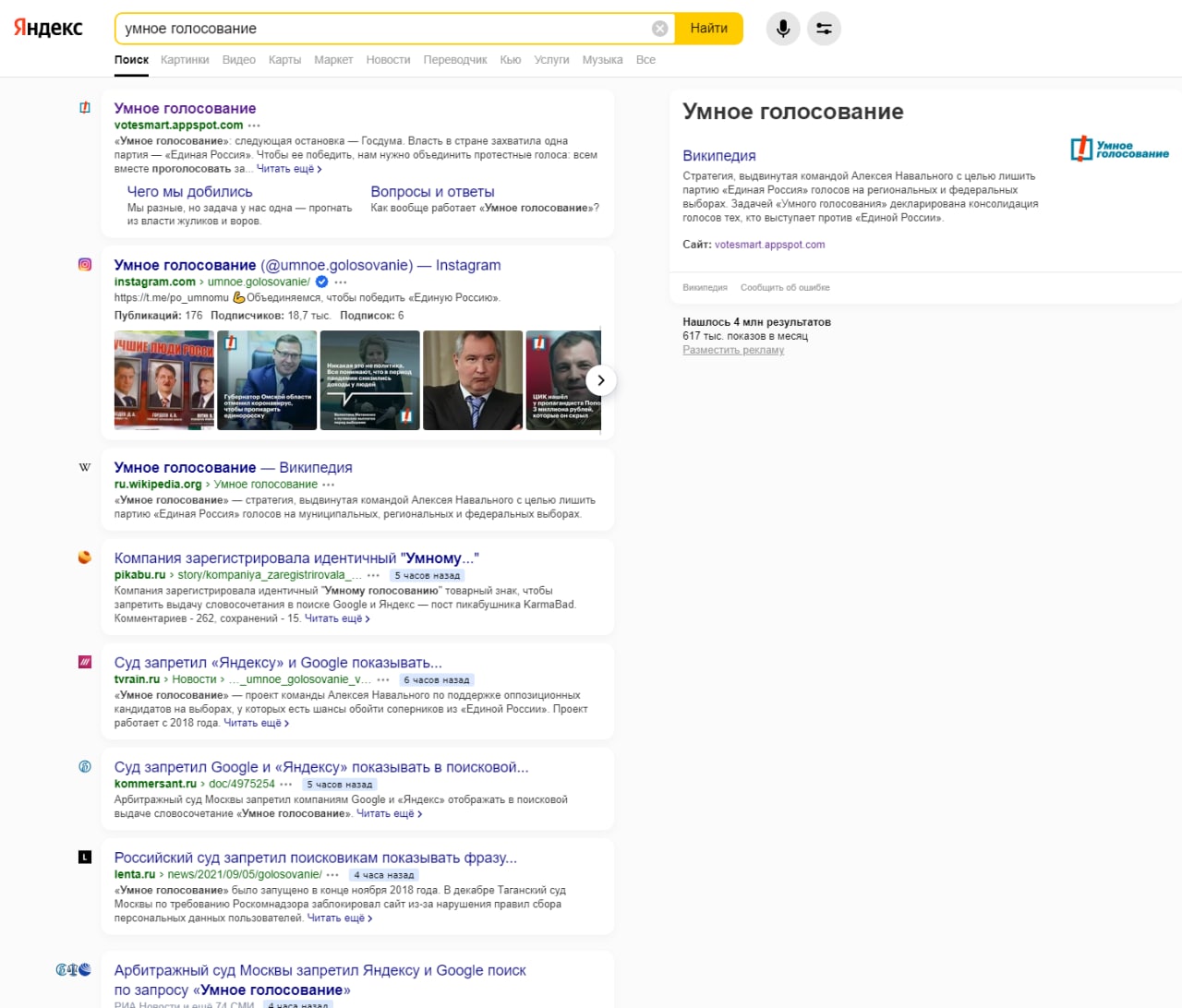1182x1008 pixels.
Task: Open the three-dot menu next to votesmart.appspot.com
Action: pos(254,126)
